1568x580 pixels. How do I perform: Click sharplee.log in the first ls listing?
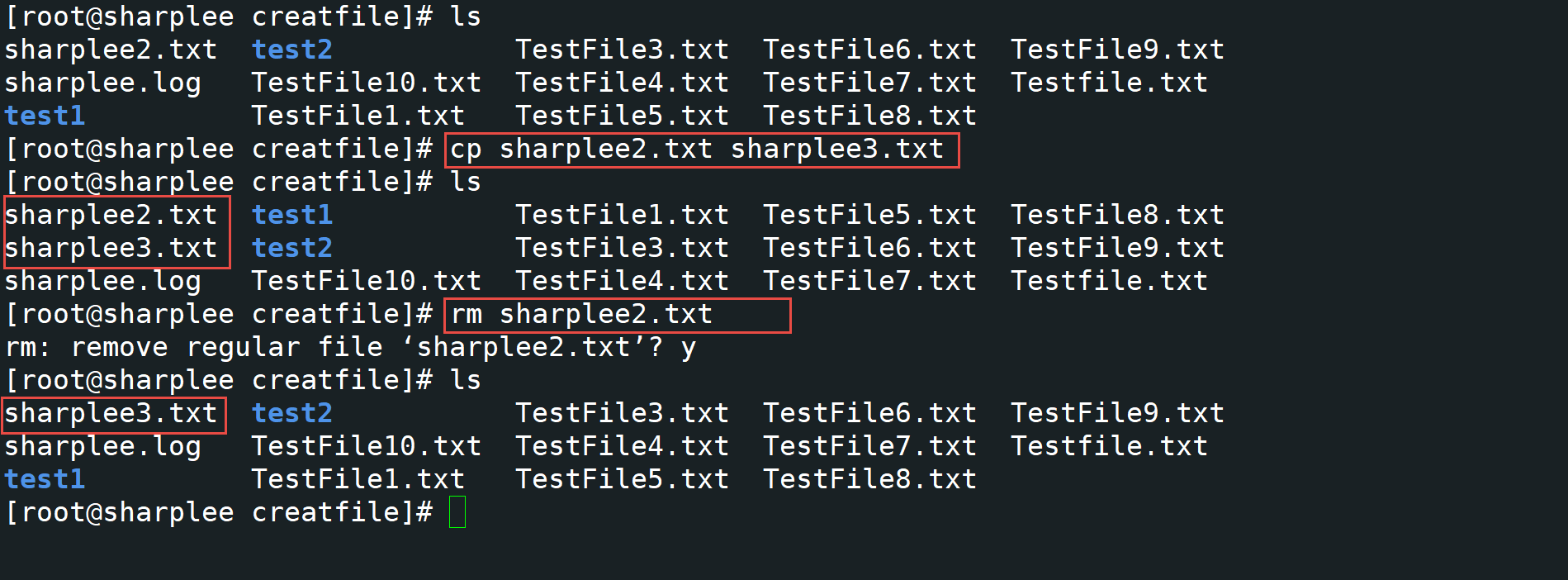tap(102, 83)
